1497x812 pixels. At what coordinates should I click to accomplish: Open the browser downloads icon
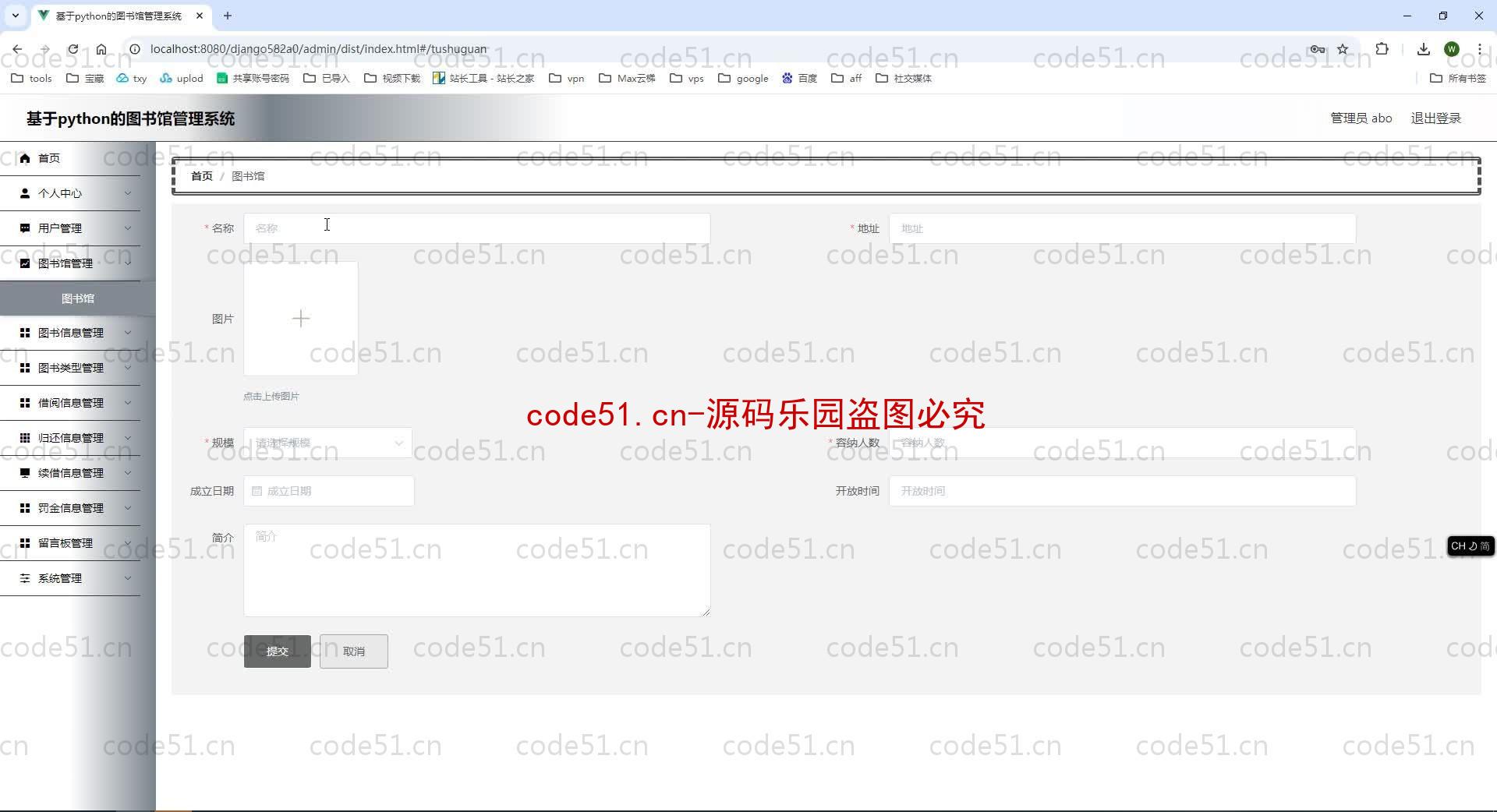coord(1424,49)
